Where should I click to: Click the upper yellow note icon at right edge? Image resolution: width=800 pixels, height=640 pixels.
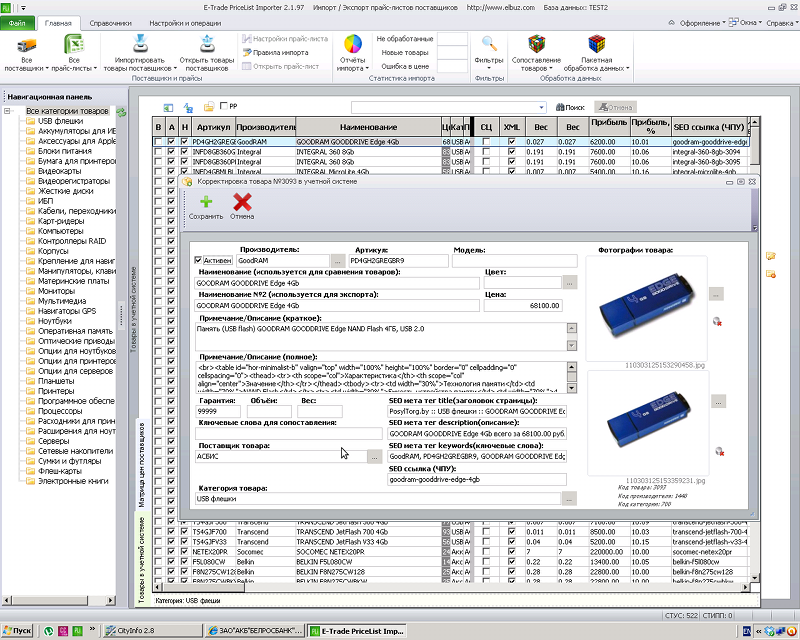(770, 256)
